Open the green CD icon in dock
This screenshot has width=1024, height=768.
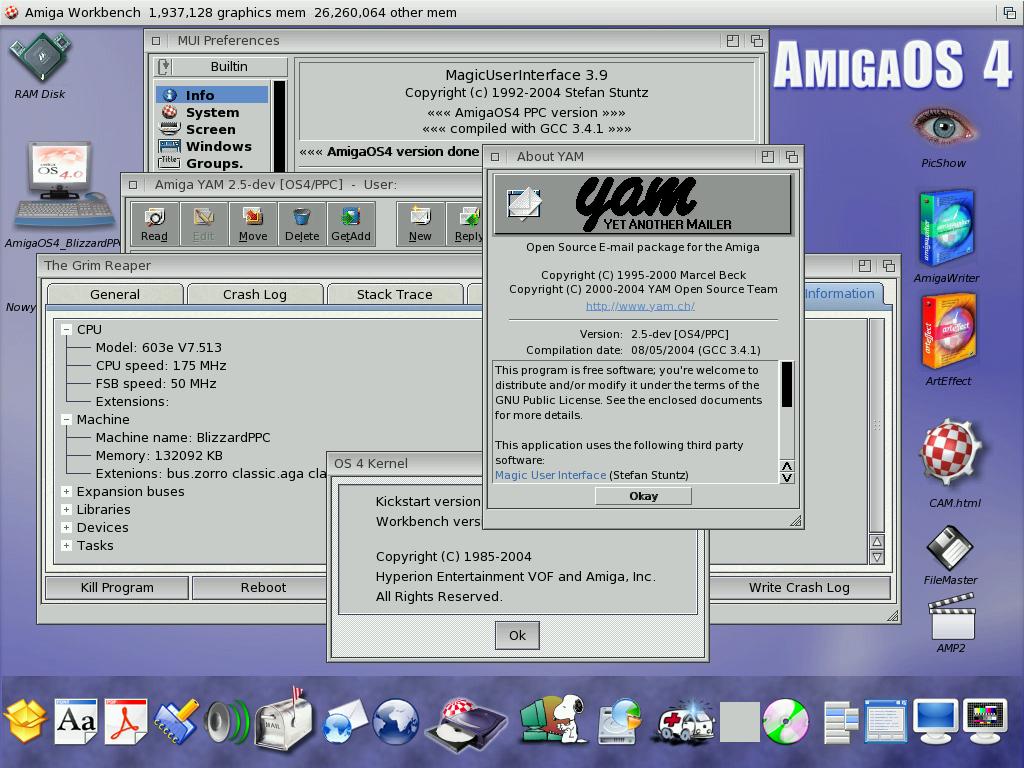786,722
